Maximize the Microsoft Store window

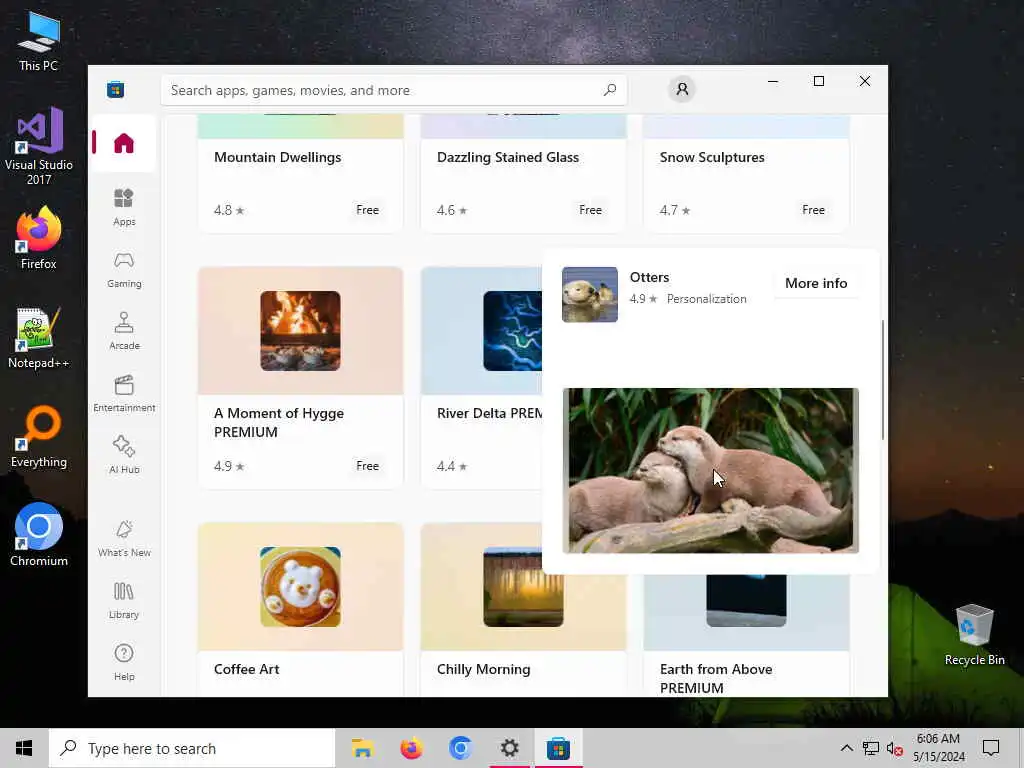(x=818, y=81)
